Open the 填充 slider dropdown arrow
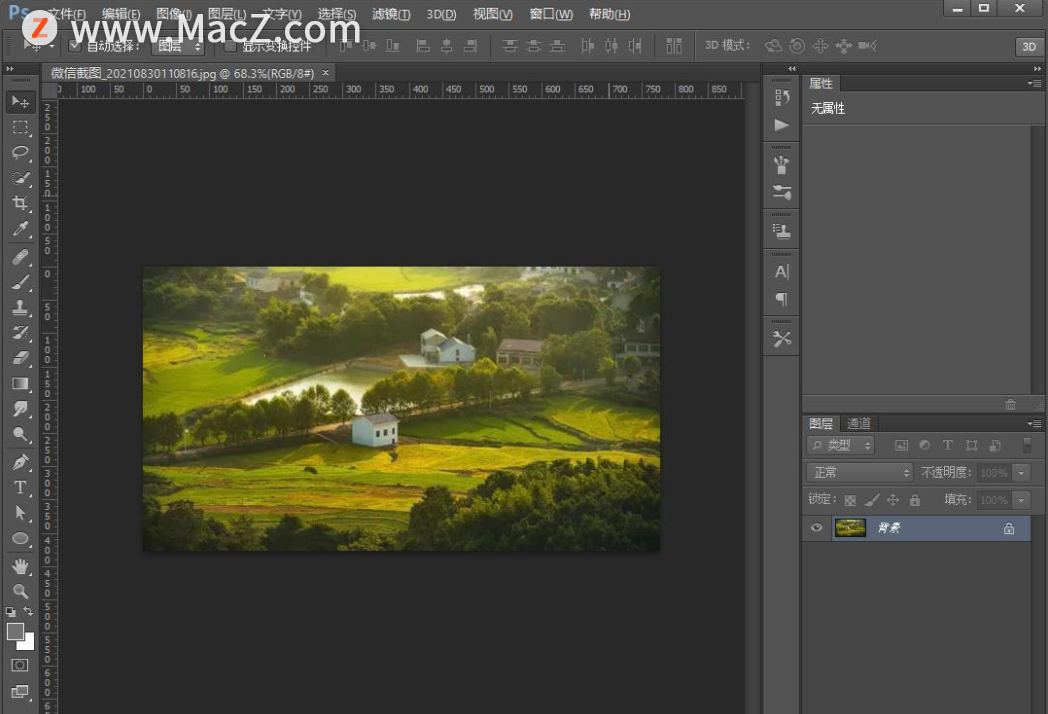The height and width of the screenshot is (714, 1048). pyautogui.click(x=1021, y=500)
